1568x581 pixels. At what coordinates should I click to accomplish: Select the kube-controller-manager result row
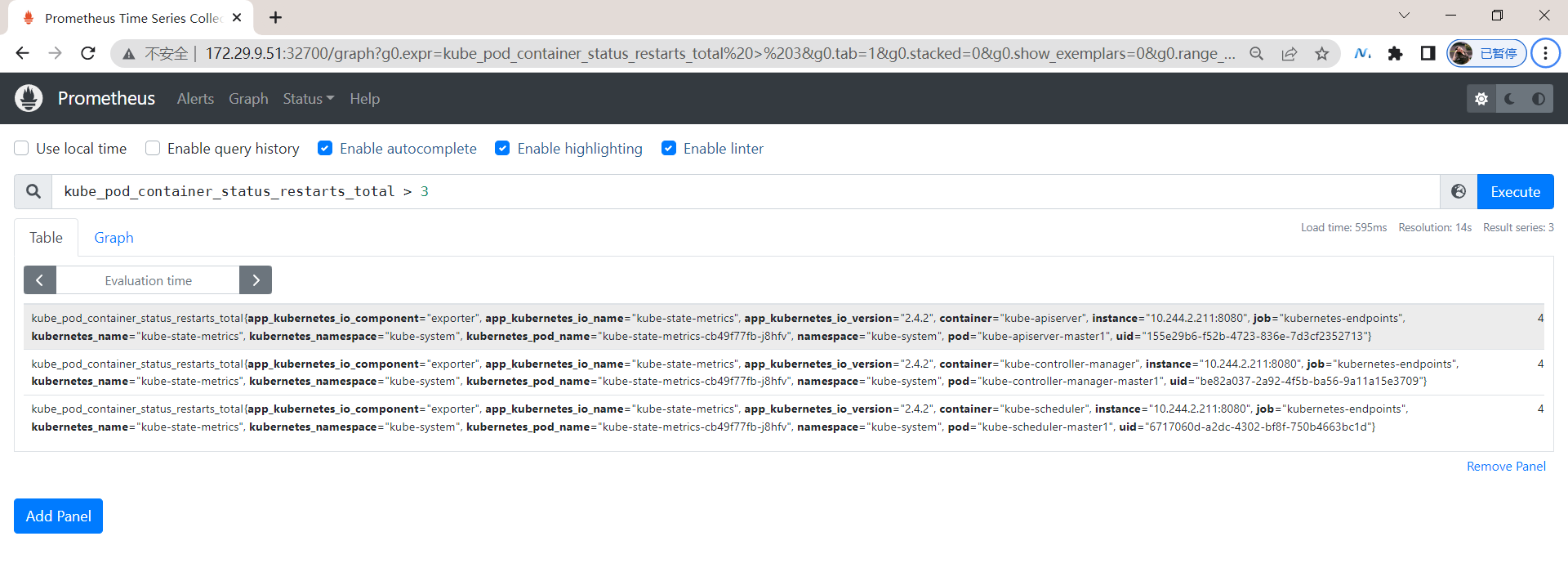[784, 373]
